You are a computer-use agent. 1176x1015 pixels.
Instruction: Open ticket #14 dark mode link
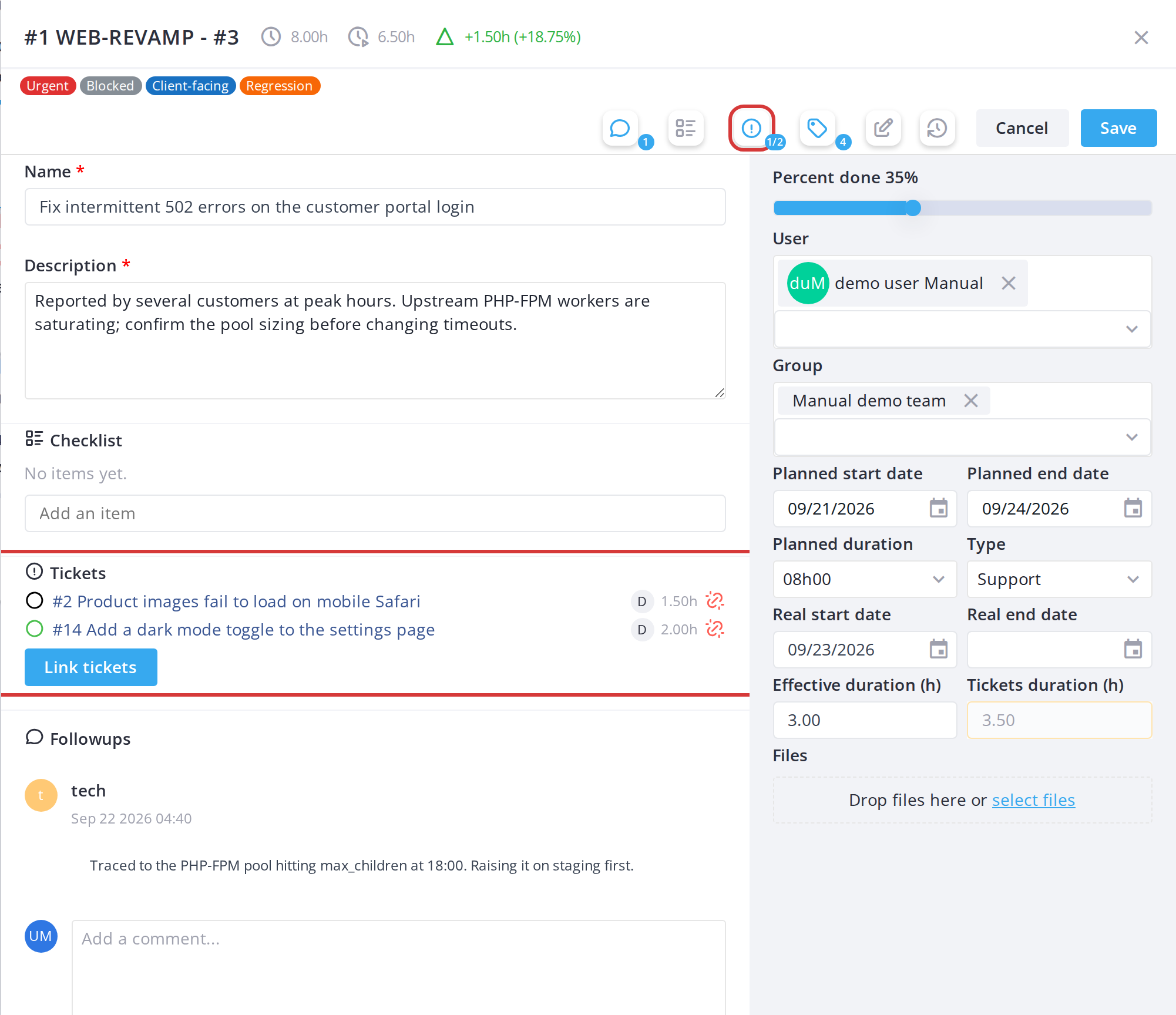pyautogui.click(x=243, y=630)
